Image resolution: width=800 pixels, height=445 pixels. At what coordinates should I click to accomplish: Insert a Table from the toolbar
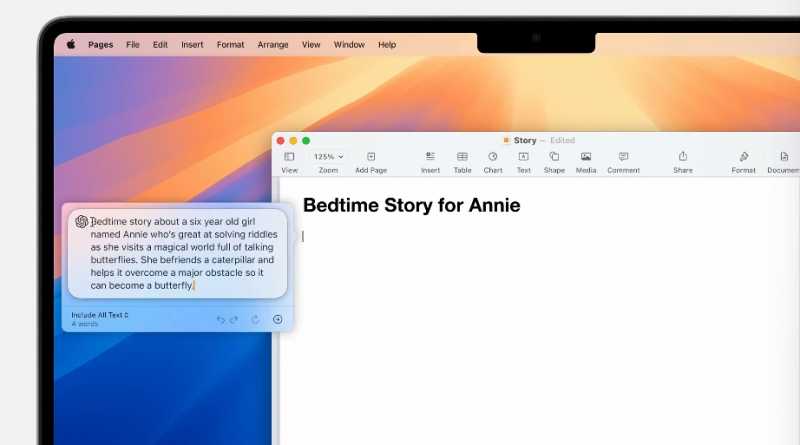coord(462,157)
